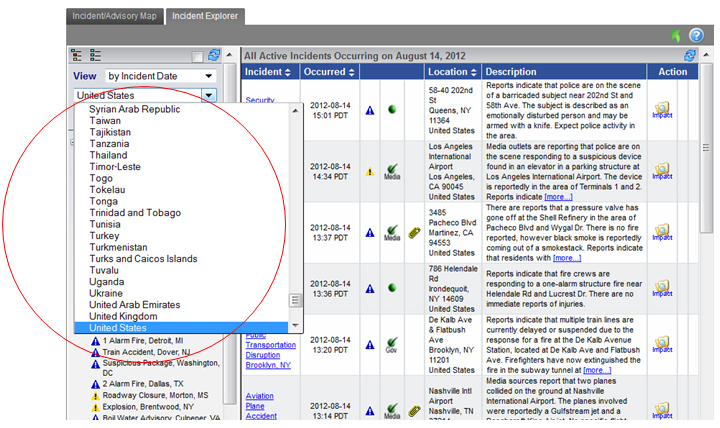
Task: Sort table by Incident column
Action: coord(267,72)
